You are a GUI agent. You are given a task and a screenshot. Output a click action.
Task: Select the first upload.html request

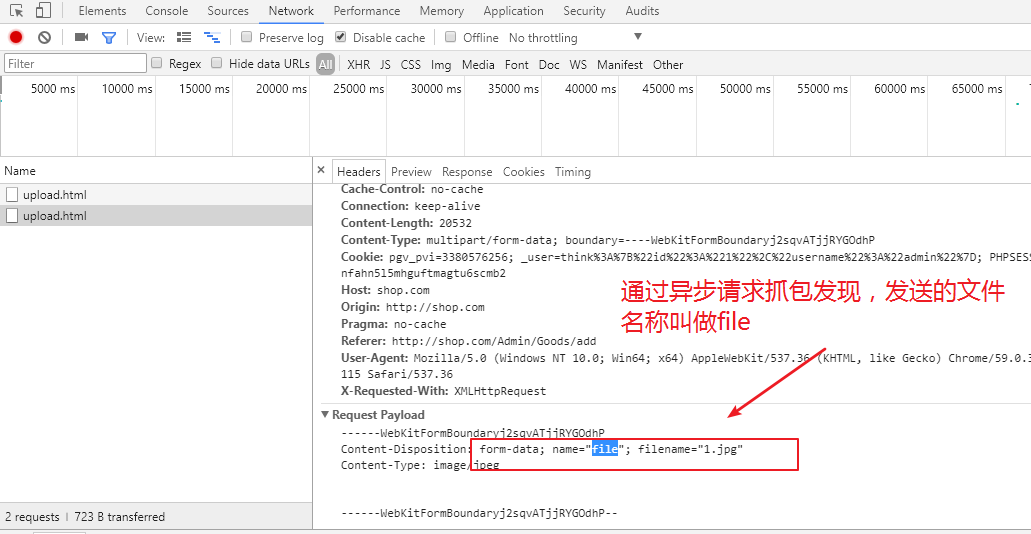tap(55, 194)
